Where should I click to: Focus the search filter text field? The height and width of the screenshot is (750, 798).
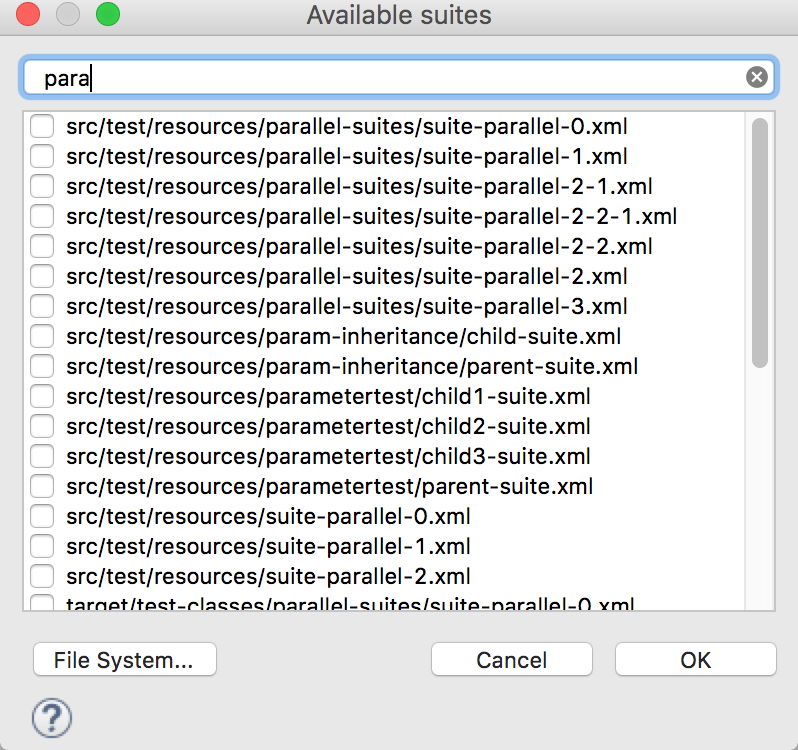pyautogui.click(x=390, y=78)
